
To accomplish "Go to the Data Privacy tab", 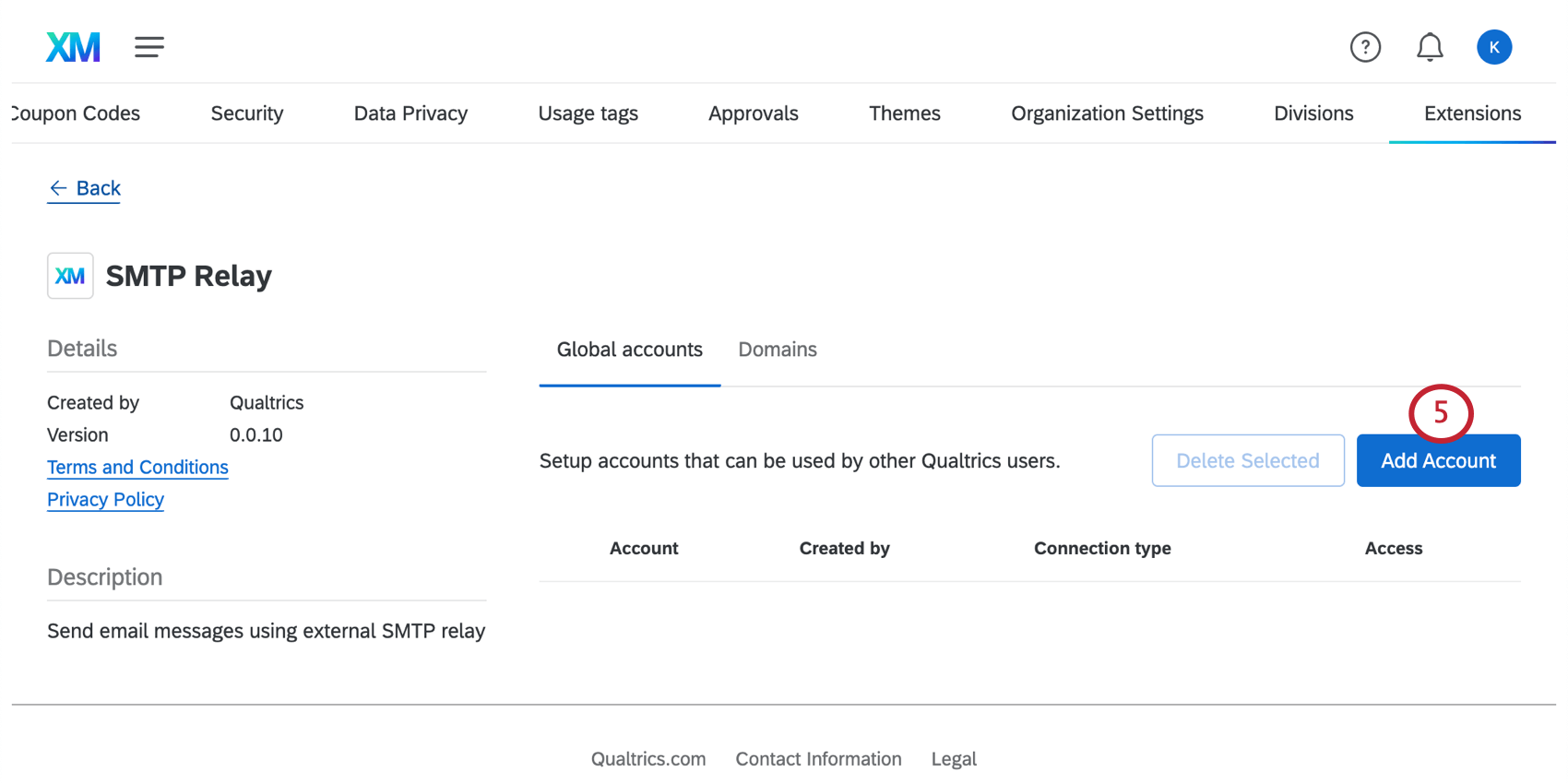I will (x=410, y=113).
